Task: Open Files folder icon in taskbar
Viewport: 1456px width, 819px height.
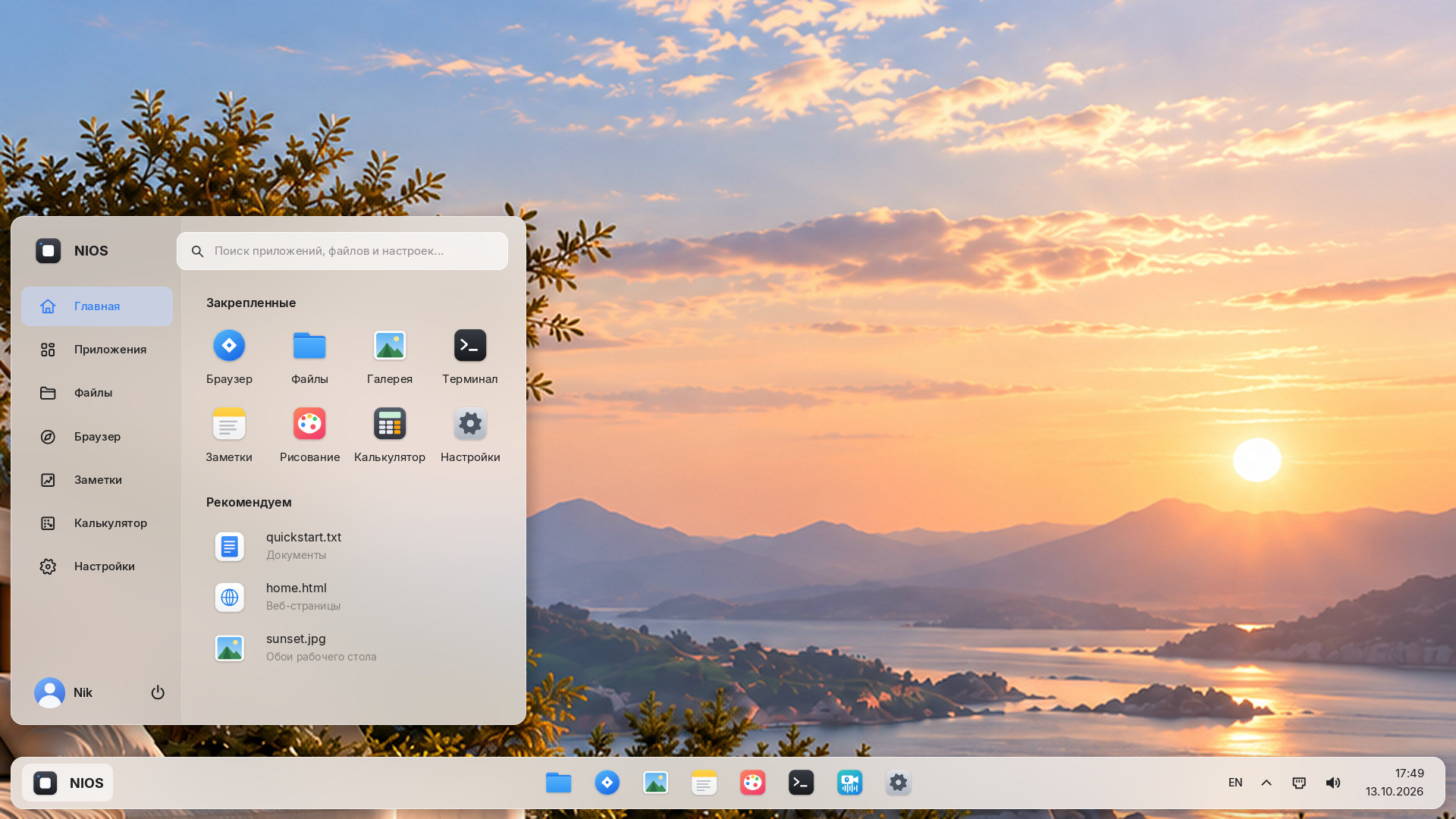Action: point(559,783)
